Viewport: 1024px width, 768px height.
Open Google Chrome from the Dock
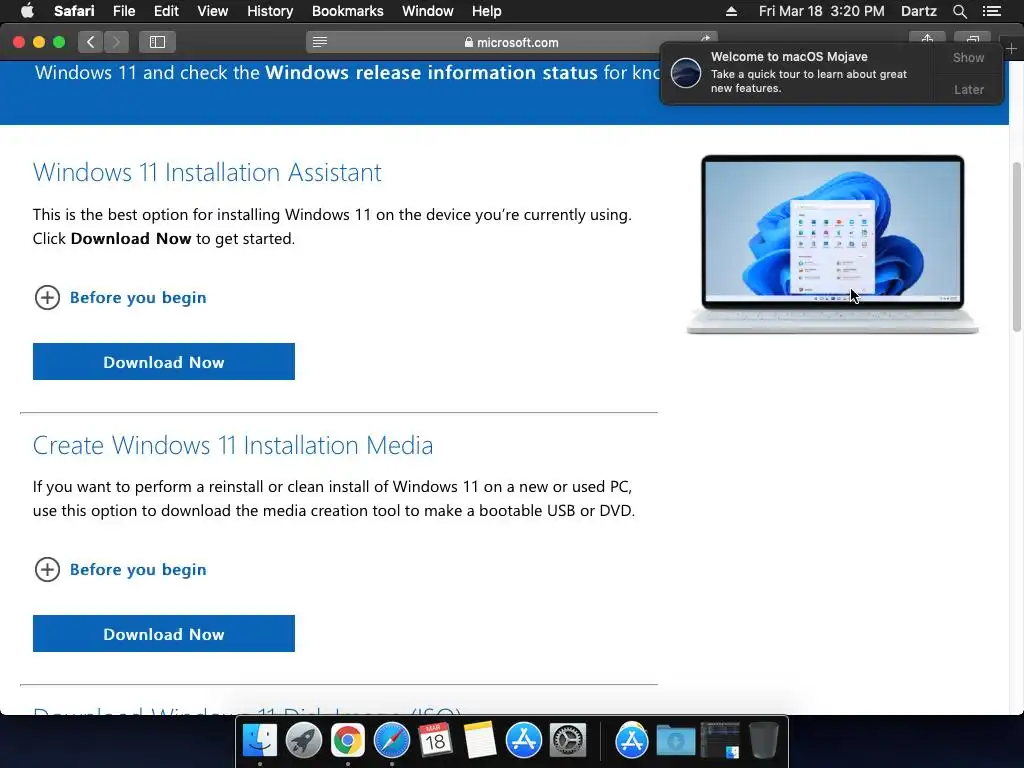[347, 741]
